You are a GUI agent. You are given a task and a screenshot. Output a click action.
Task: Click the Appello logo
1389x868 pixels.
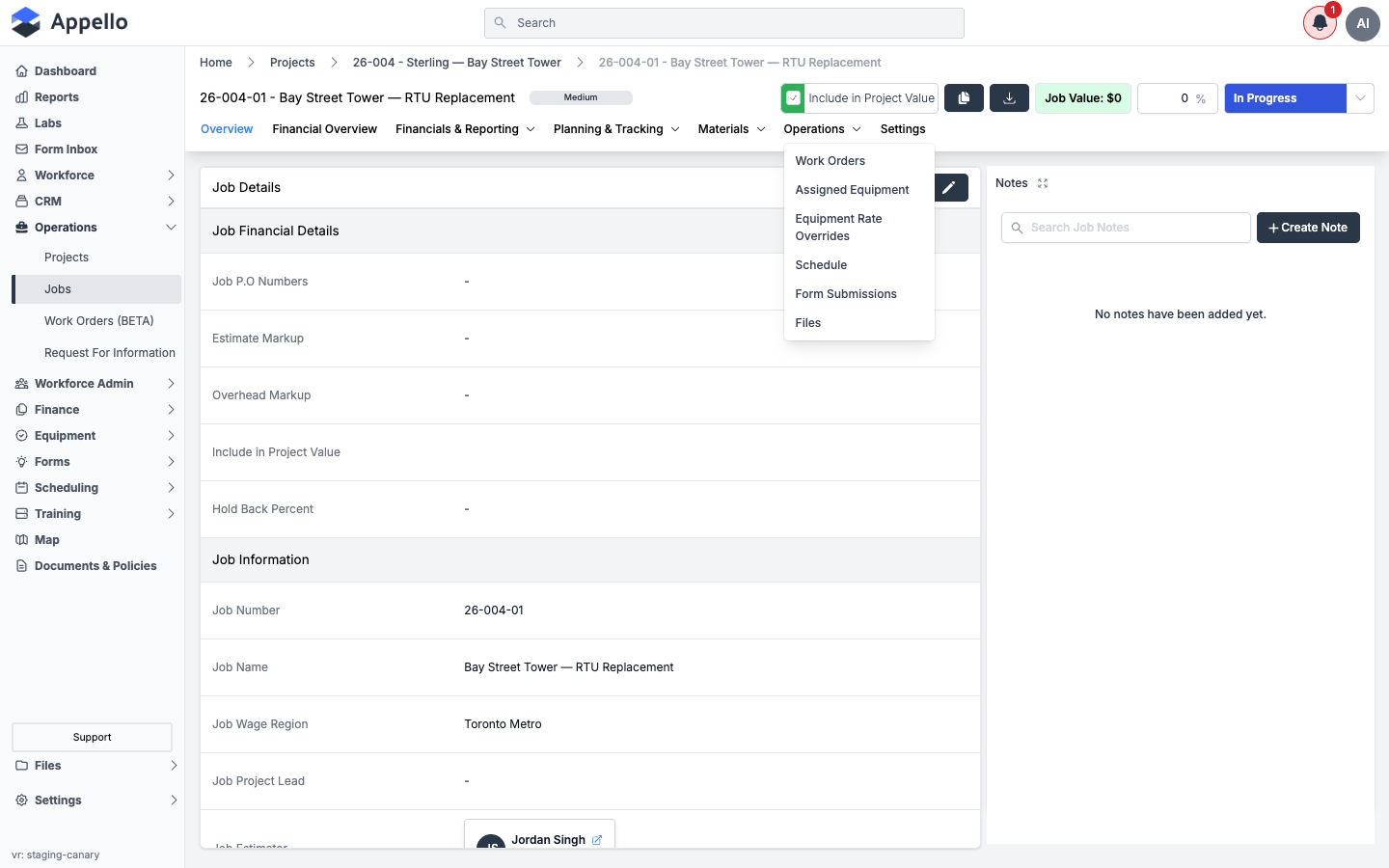pyautogui.click(x=69, y=22)
